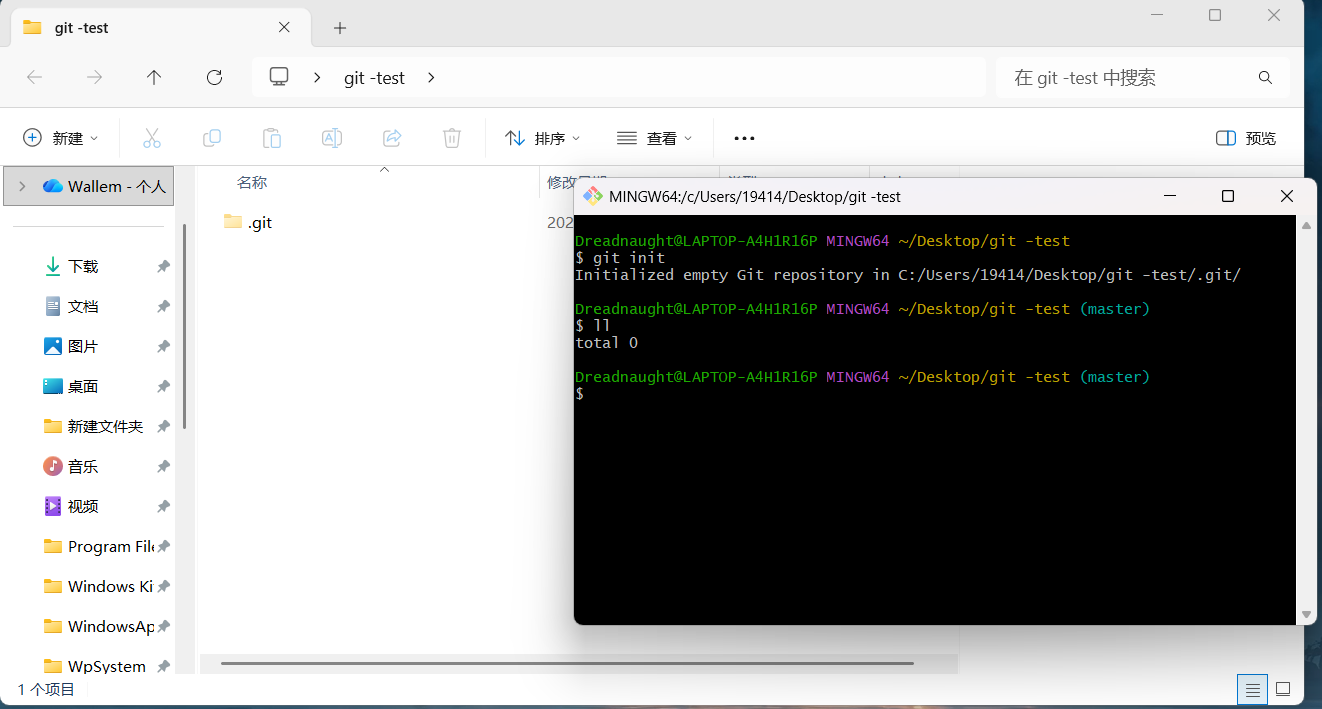Screen dimensions: 1322x709
Task: Refresh the git -test folder view
Action: coord(214,77)
